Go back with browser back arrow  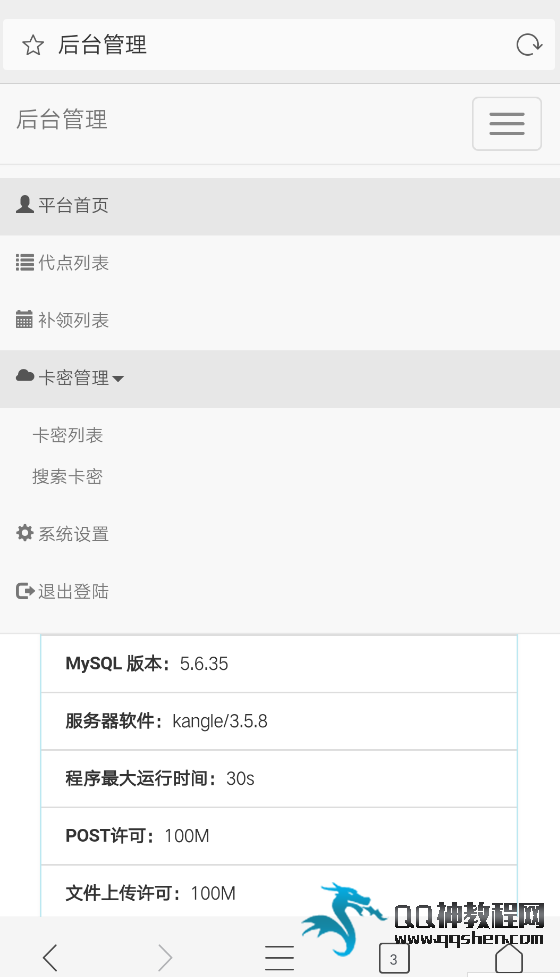[50, 956]
